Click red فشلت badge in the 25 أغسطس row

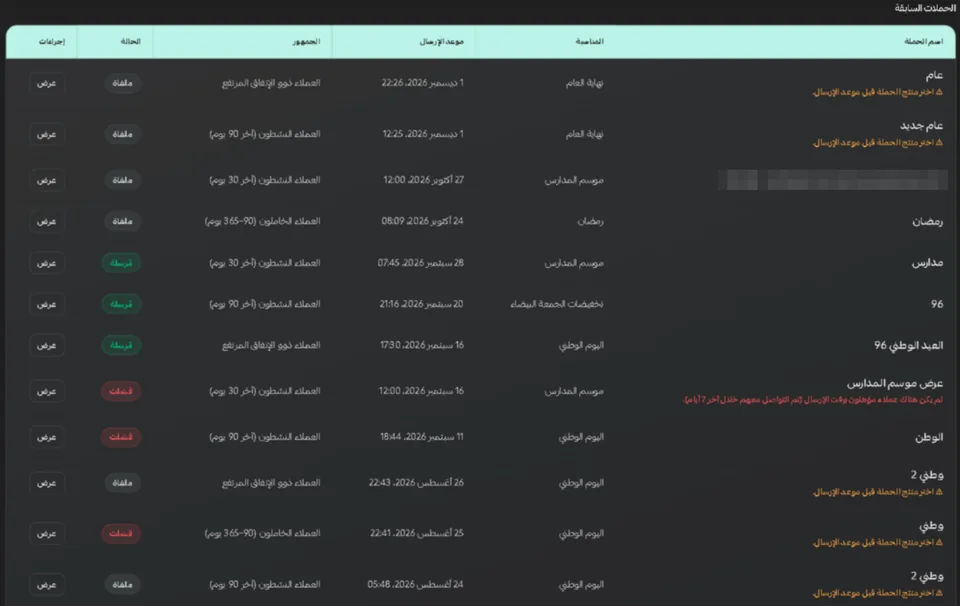pyautogui.click(x=121, y=533)
